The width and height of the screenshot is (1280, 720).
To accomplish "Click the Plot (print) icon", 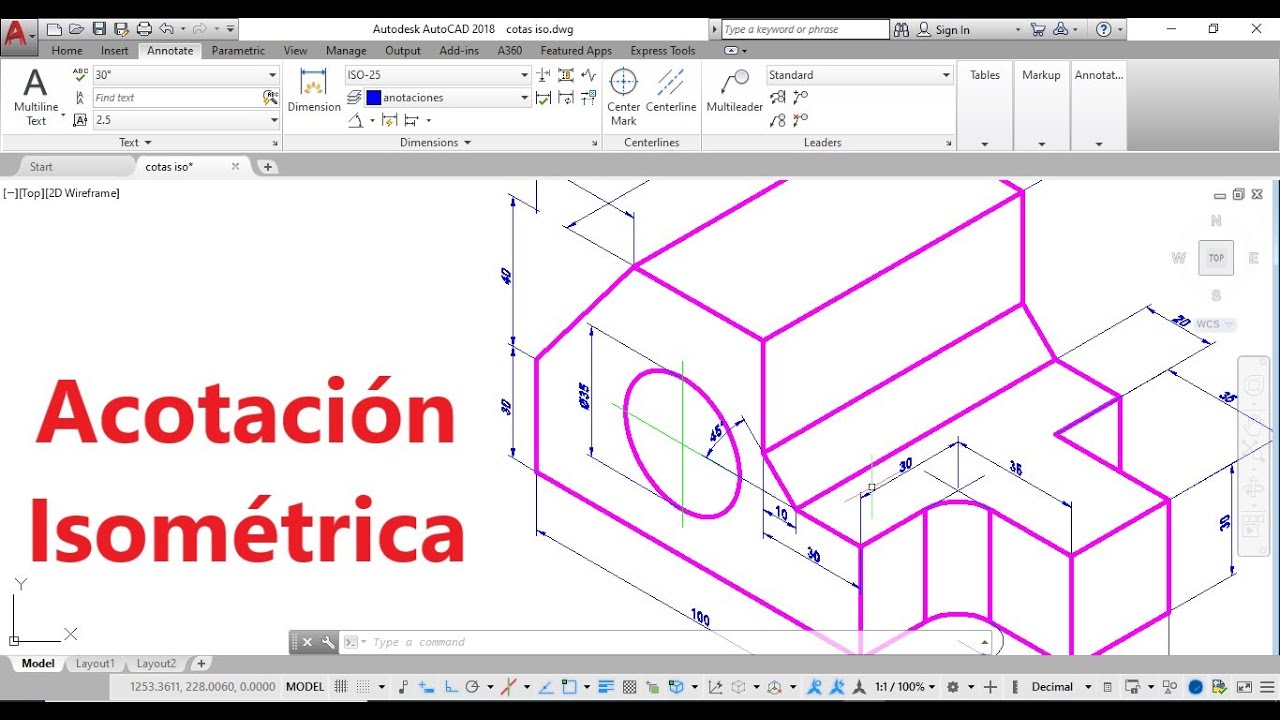I will pyautogui.click(x=144, y=29).
